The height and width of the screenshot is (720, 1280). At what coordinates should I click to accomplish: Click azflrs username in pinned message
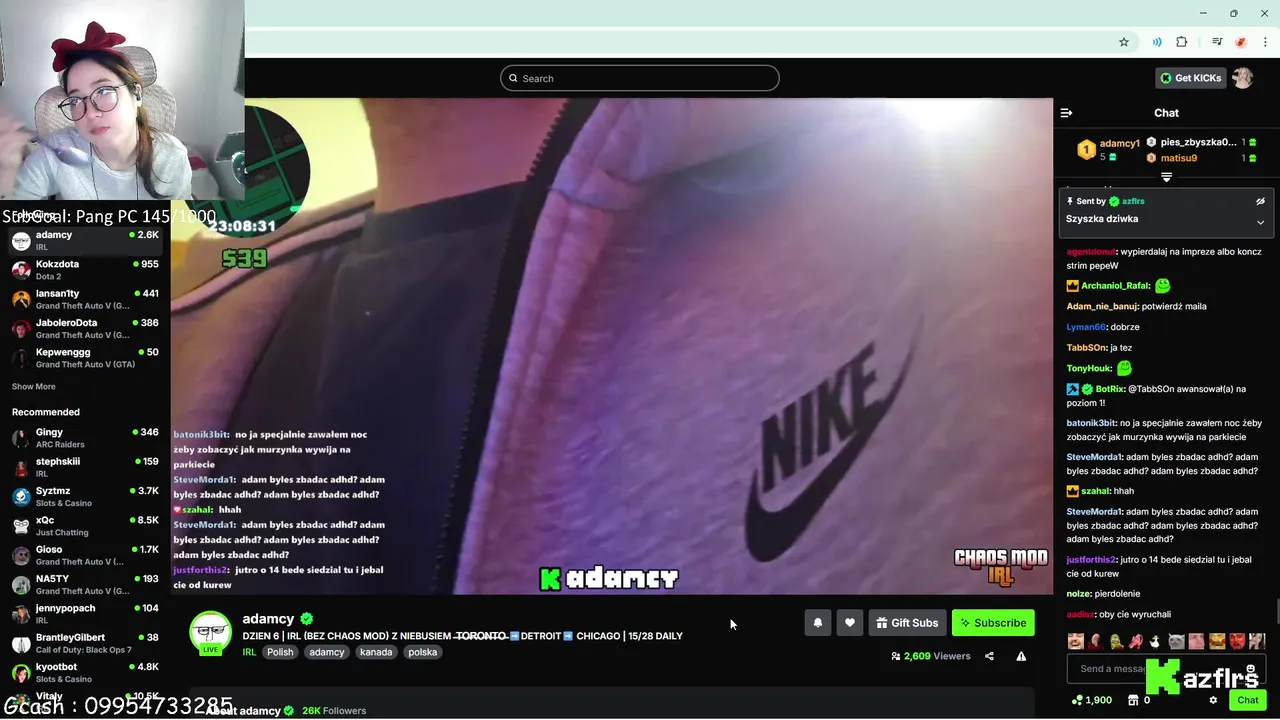(1133, 201)
